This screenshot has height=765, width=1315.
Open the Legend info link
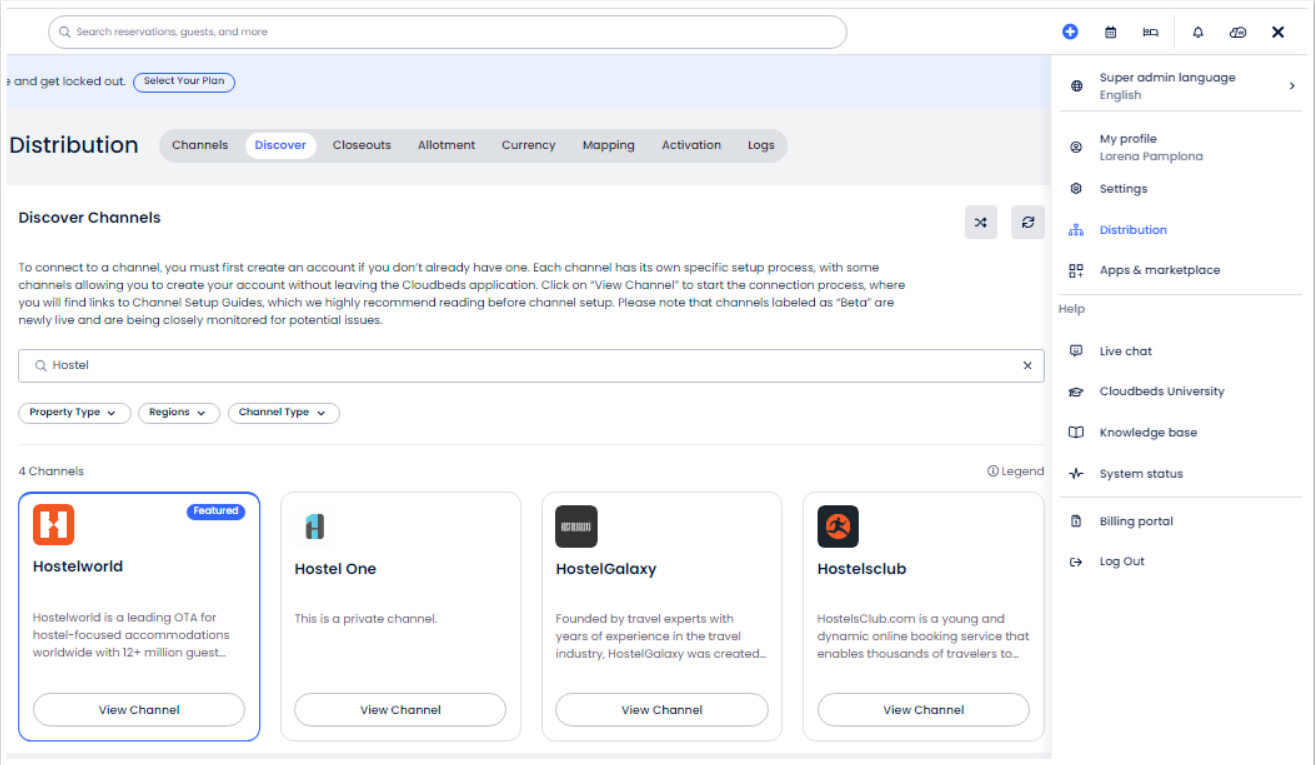[x=1015, y=471]
